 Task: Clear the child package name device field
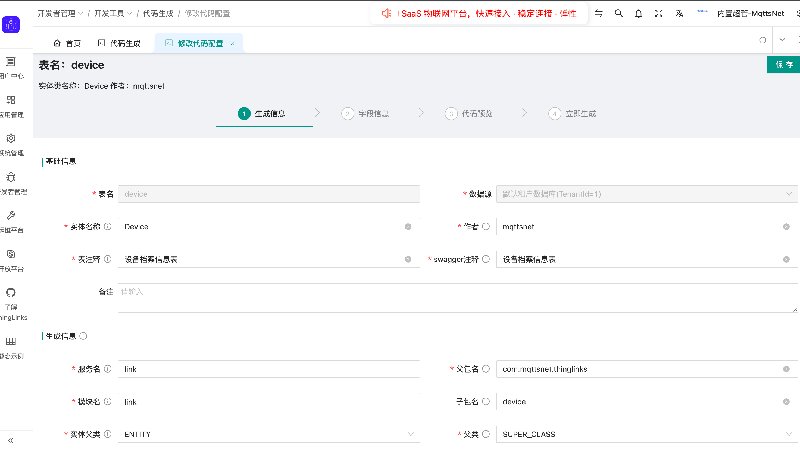[x=786, y=402]
